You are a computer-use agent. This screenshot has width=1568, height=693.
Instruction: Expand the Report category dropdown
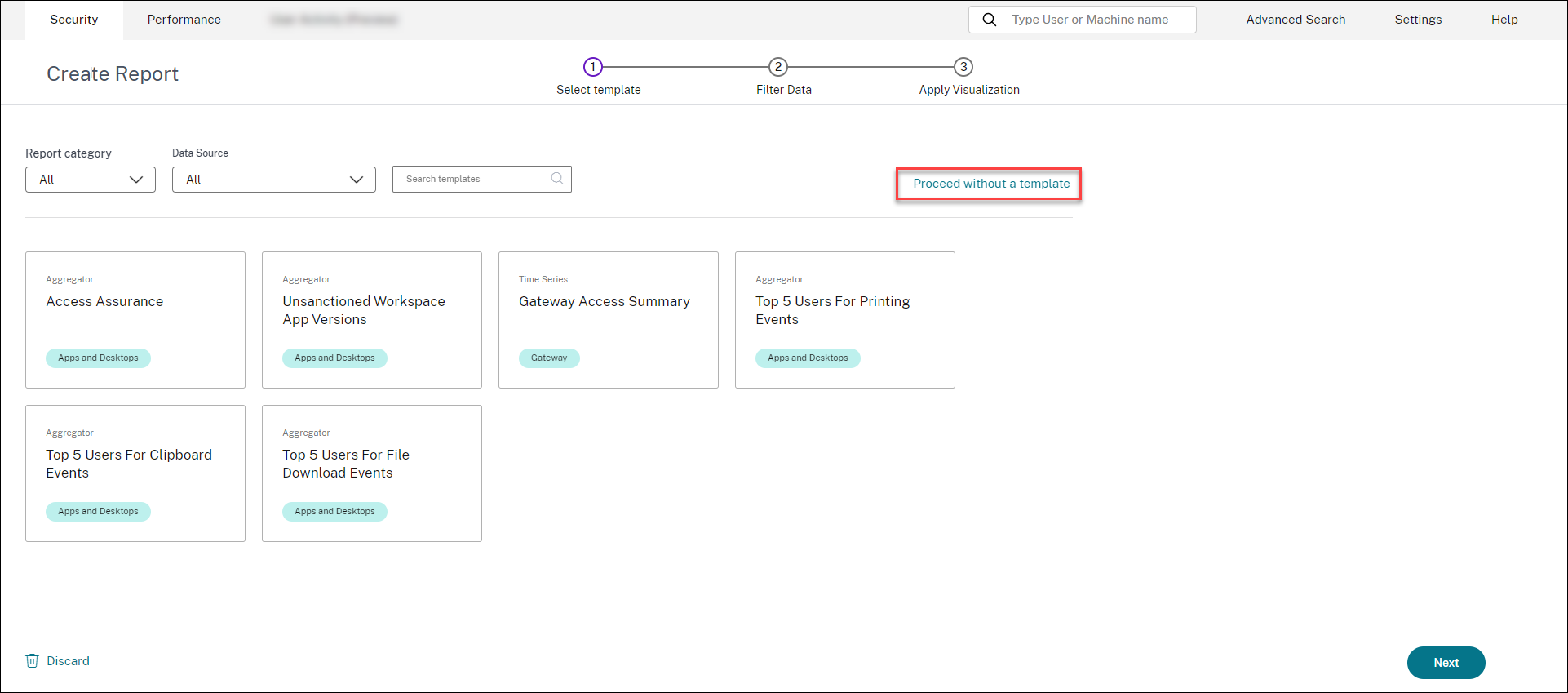(x=91, y=180)
